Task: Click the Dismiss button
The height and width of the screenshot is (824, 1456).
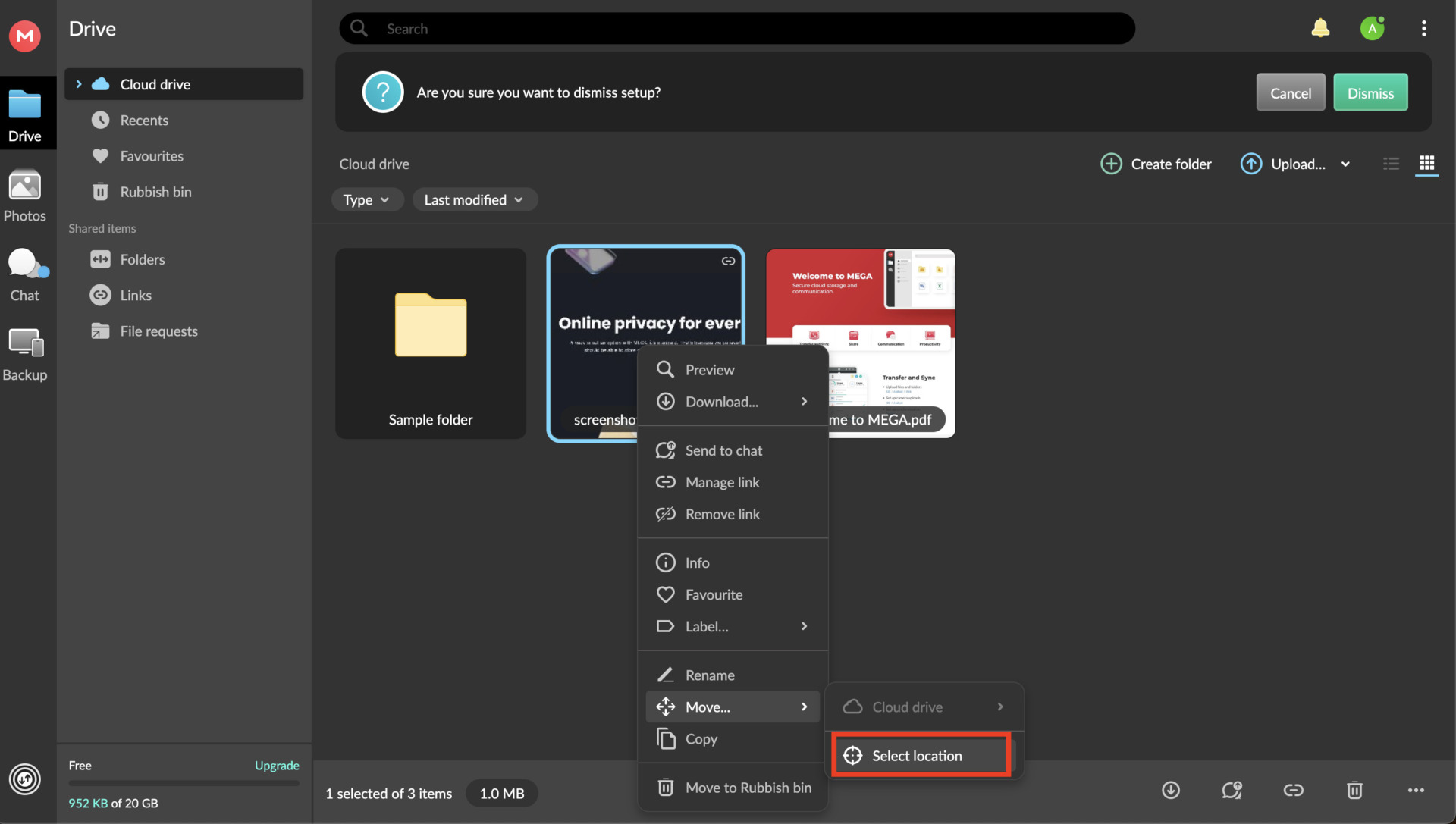Action: [x=1370, y=92]
